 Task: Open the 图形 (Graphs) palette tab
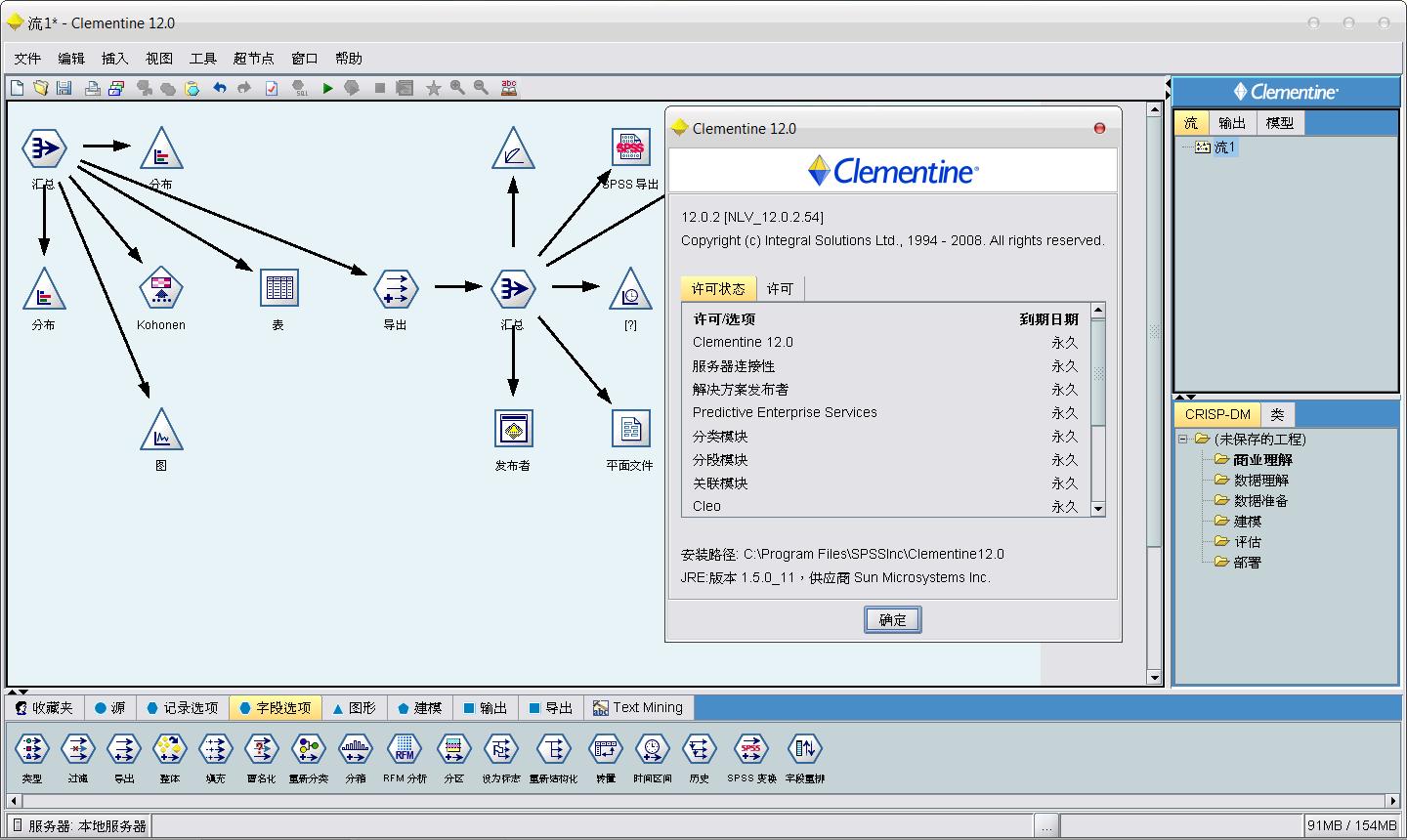pos(354,708)
